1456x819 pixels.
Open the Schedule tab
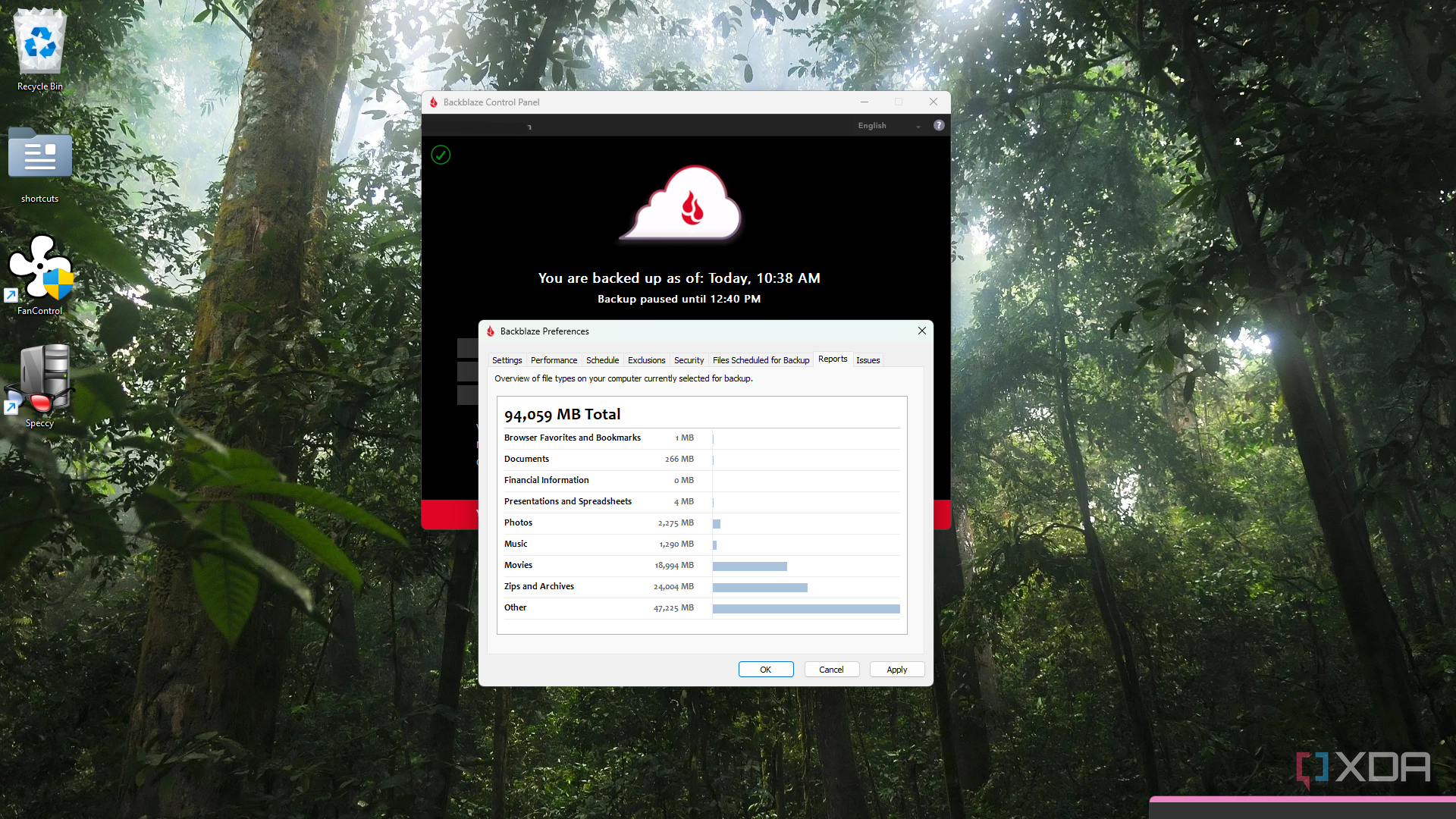602,360
